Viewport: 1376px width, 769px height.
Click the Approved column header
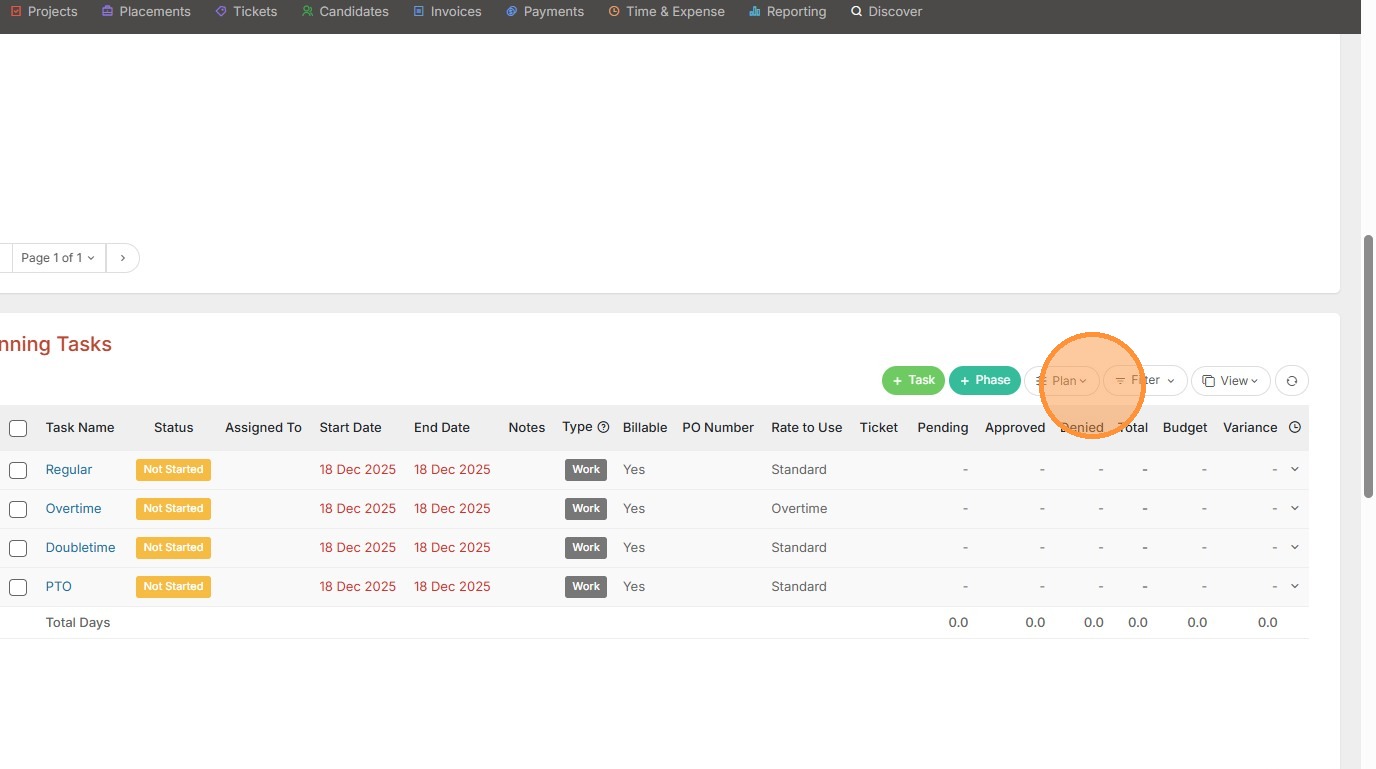click(1015, 428)
